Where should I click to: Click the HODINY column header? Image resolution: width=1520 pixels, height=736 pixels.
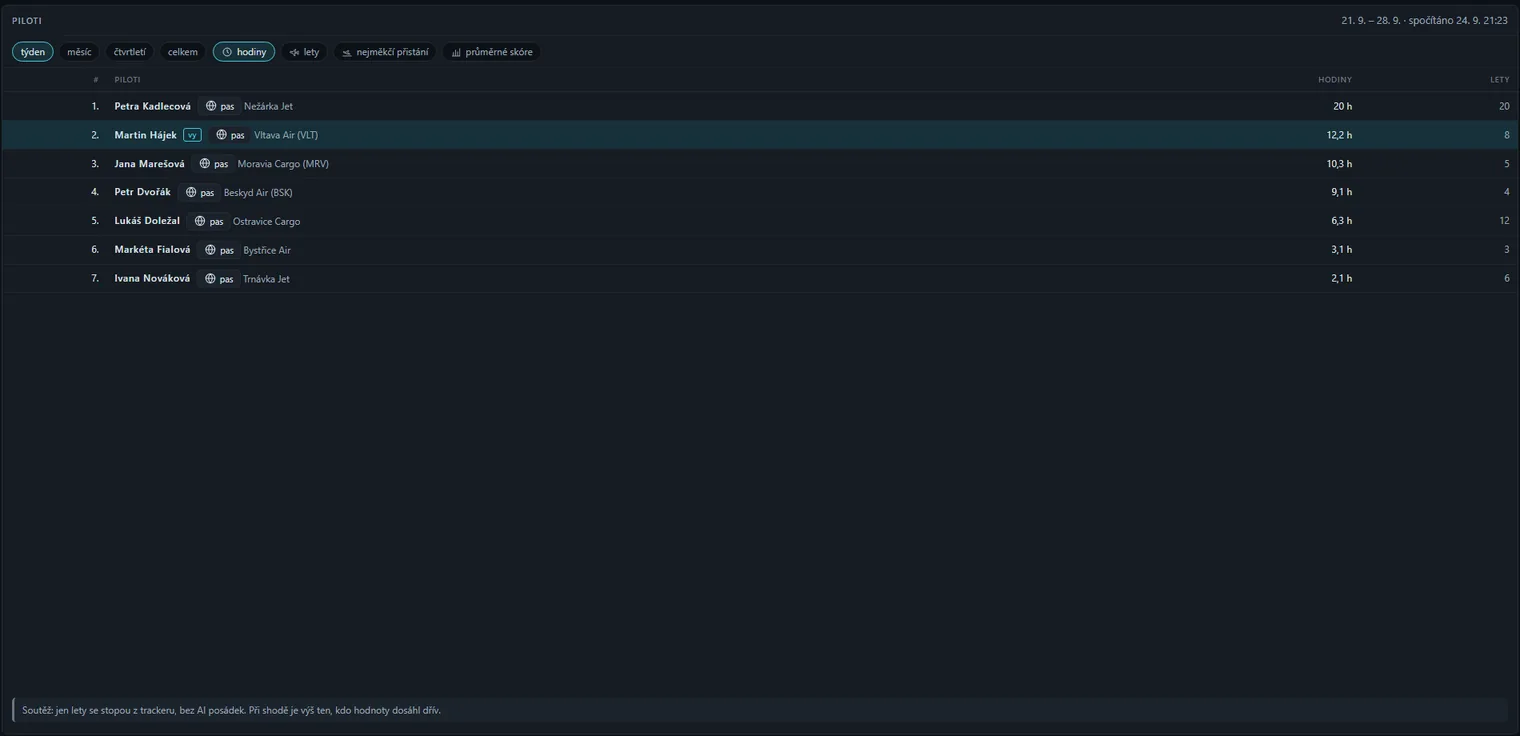[x=1335, y=79]
